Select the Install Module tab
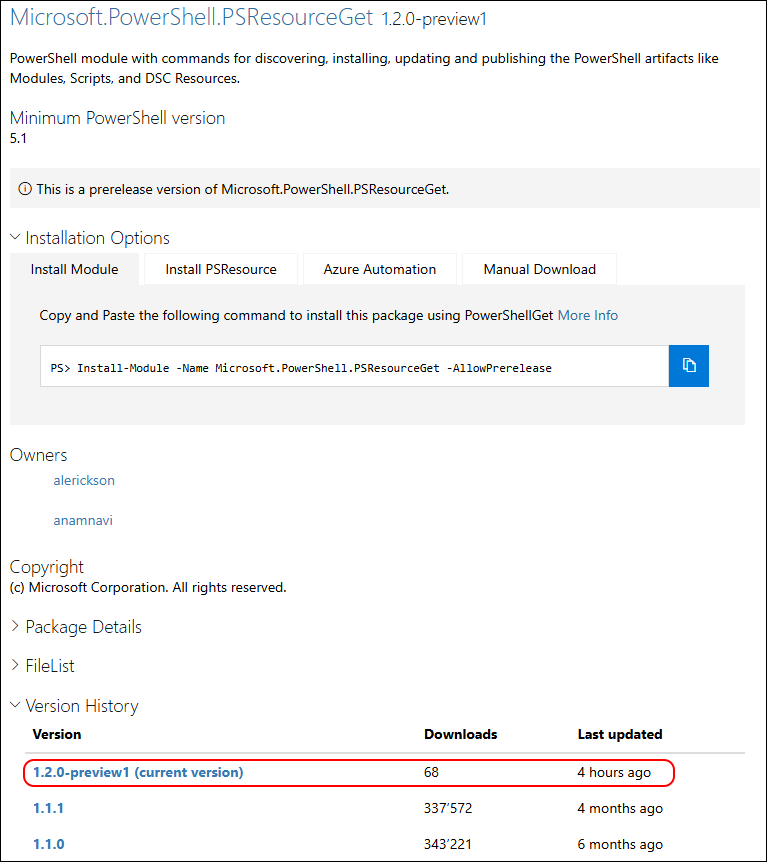 click(74, 269)
